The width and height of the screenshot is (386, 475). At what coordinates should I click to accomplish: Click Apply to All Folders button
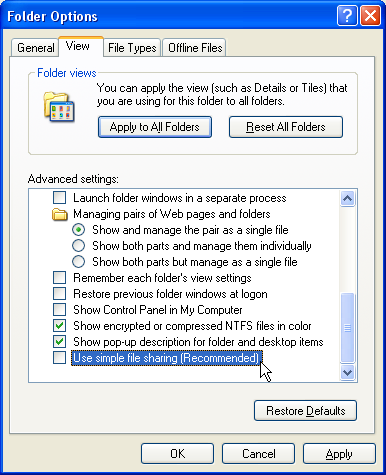click(x=155, y=127)
